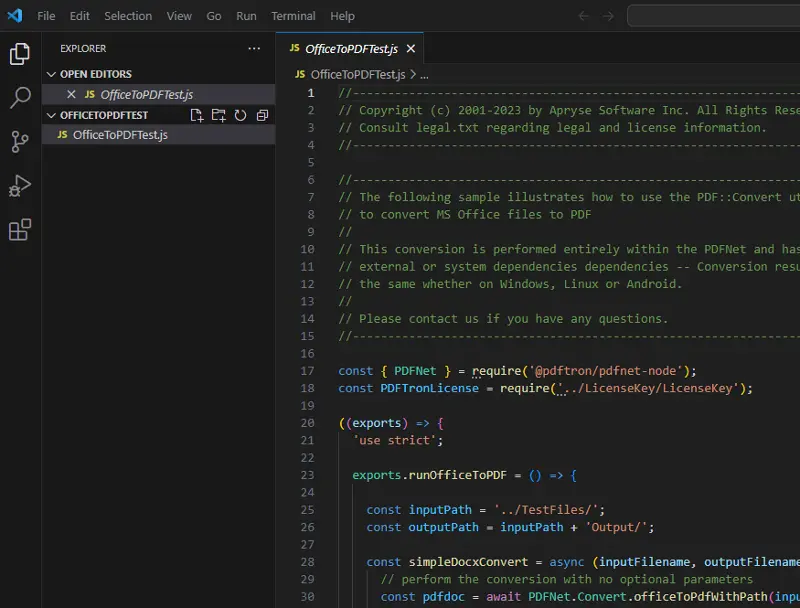Open the Selection menu
Screen dimensions: 800x608
(x=128, y=16)
